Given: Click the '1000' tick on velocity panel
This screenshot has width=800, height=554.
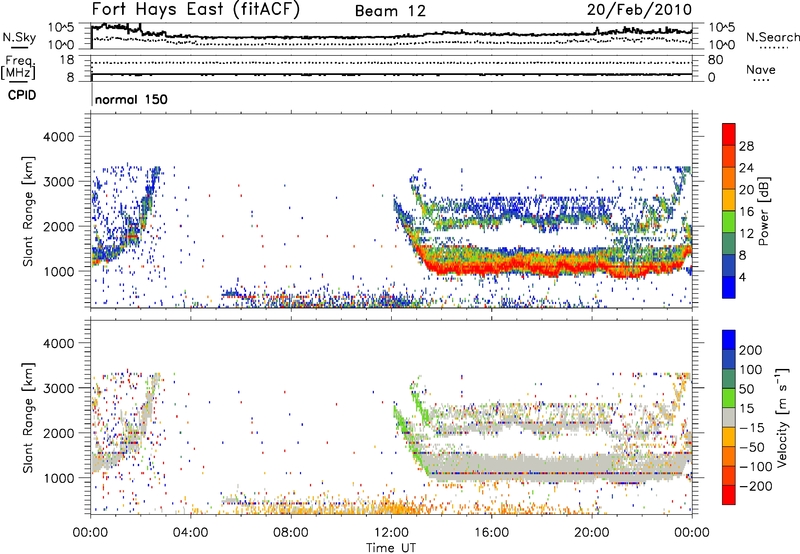Looking at the screenshot, I should [x=59, y=478].
